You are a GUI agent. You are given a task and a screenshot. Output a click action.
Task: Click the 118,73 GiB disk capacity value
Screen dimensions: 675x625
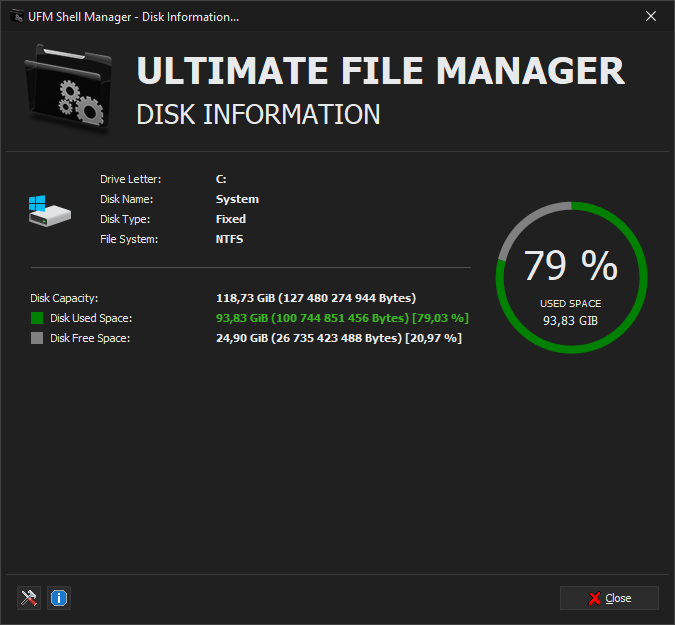pyautogui.click(x=316, y=298)
